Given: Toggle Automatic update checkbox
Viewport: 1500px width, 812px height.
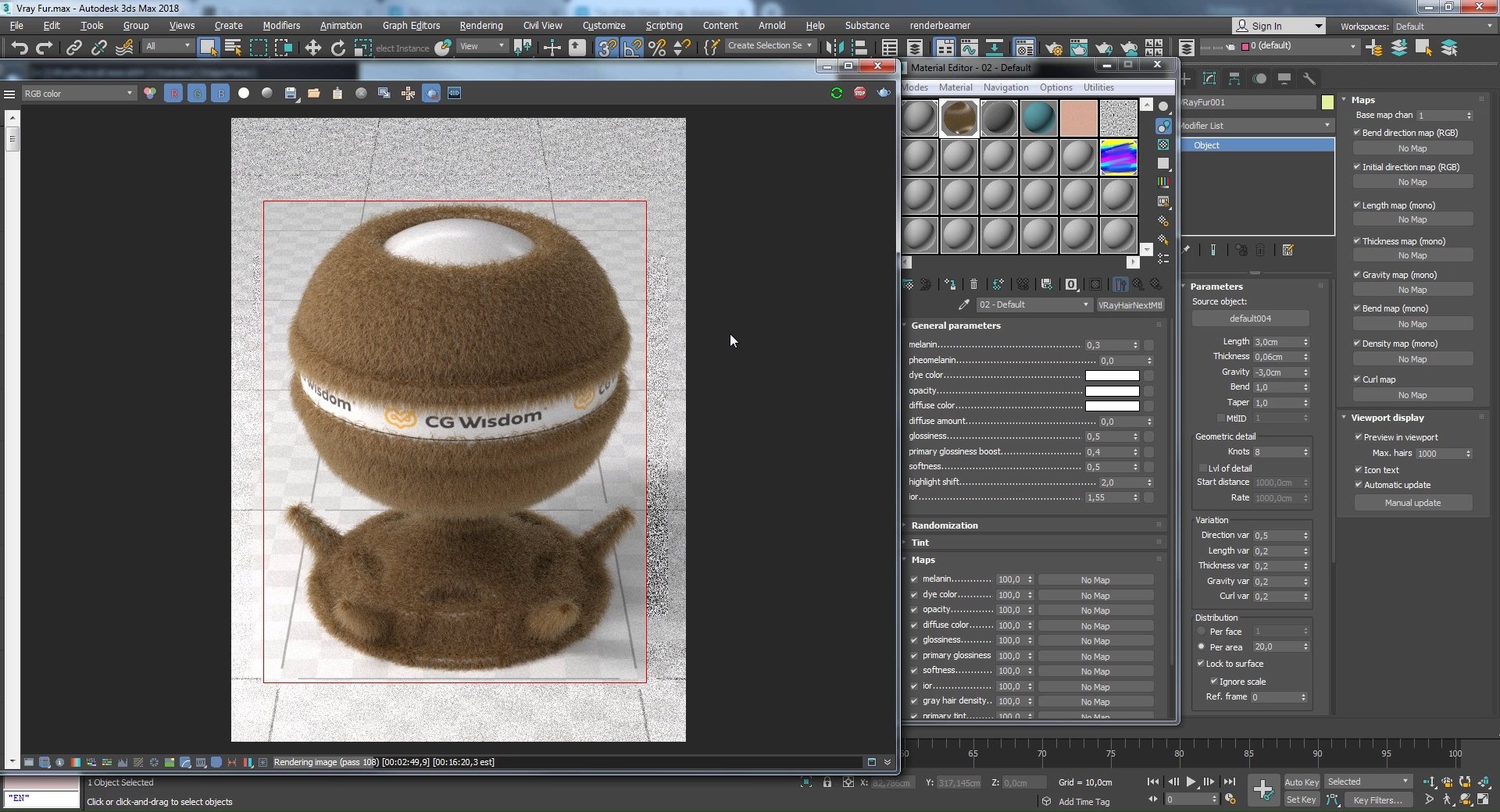Looking at the screenshot, I should tap(1359, 485).
